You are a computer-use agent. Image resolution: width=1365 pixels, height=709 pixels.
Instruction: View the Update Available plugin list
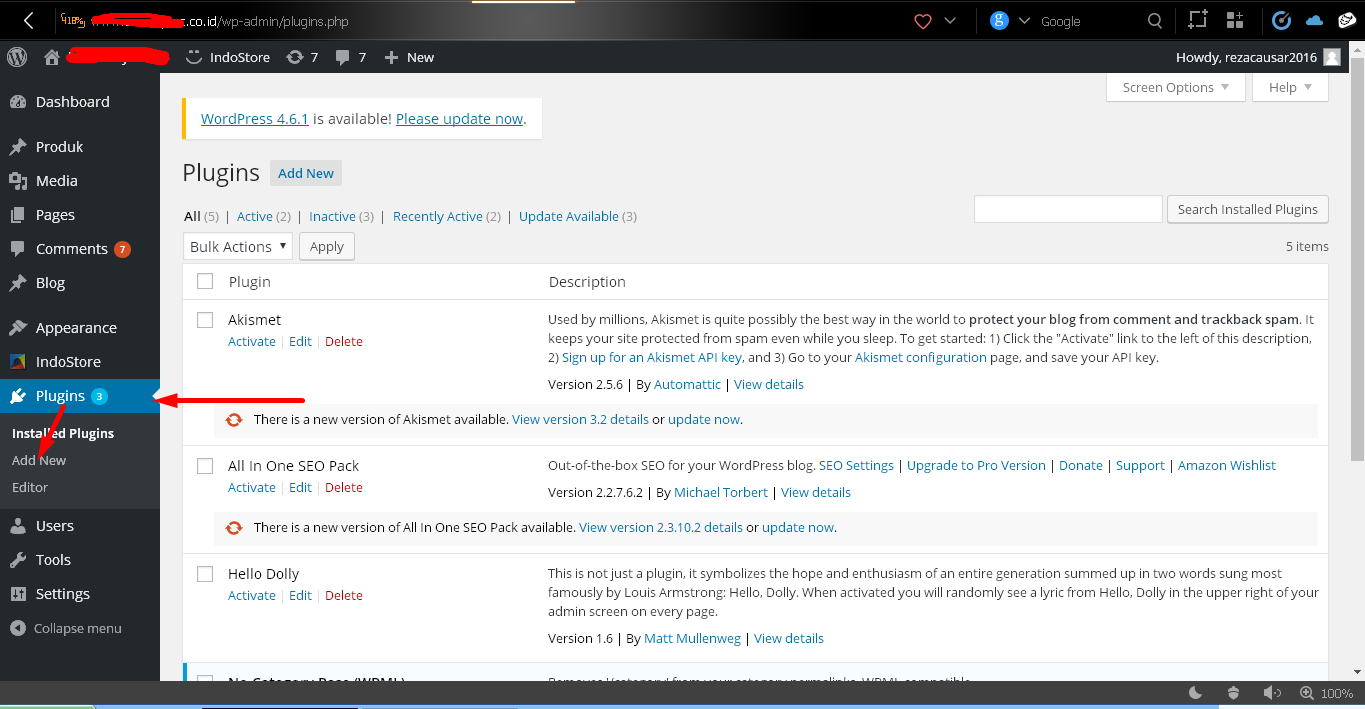pos(569,216)
